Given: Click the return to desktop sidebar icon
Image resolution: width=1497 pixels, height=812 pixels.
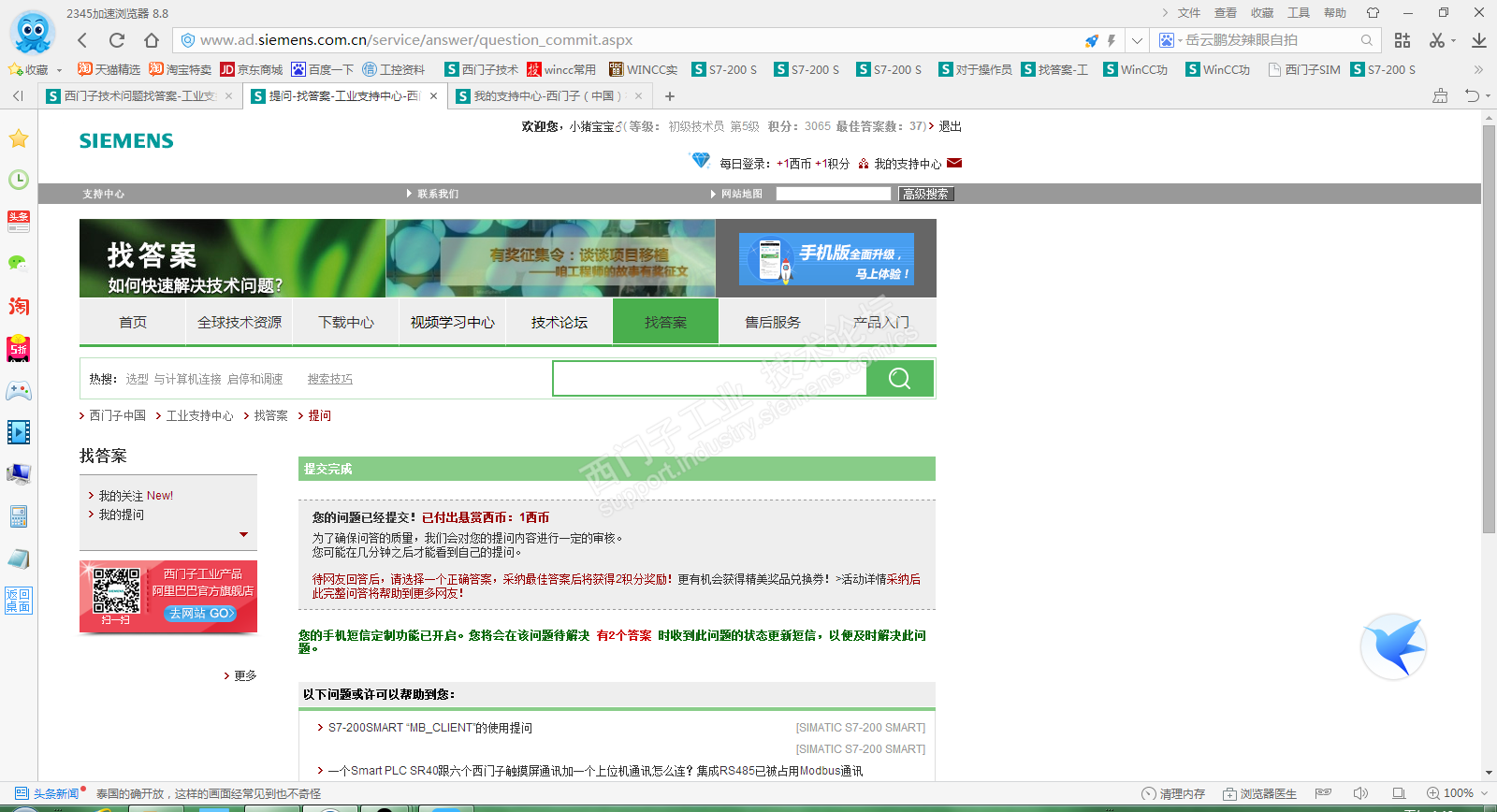Looking at the screenshot, I should pos(19,601).
